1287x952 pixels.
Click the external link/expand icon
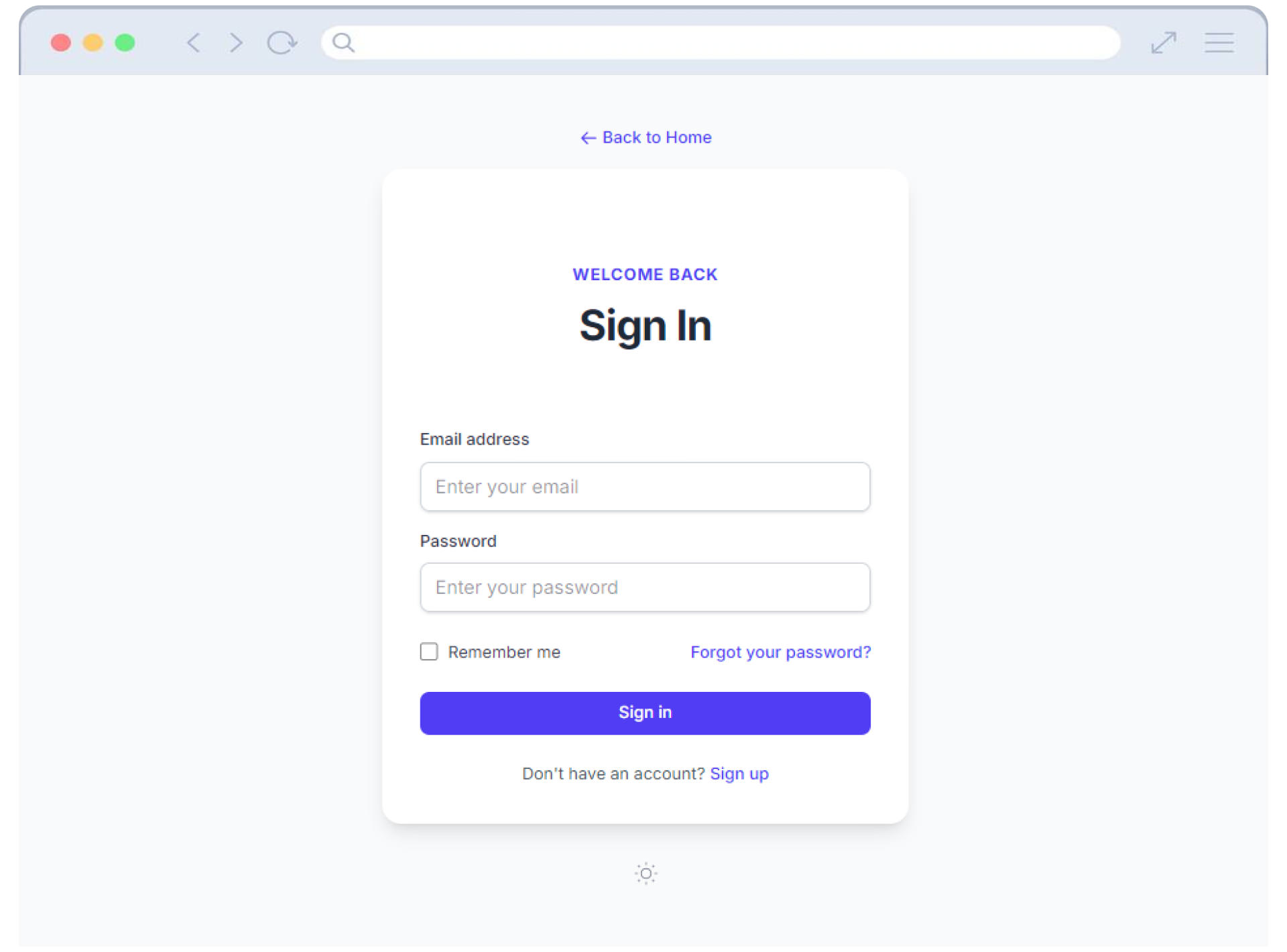(1163, 43)
